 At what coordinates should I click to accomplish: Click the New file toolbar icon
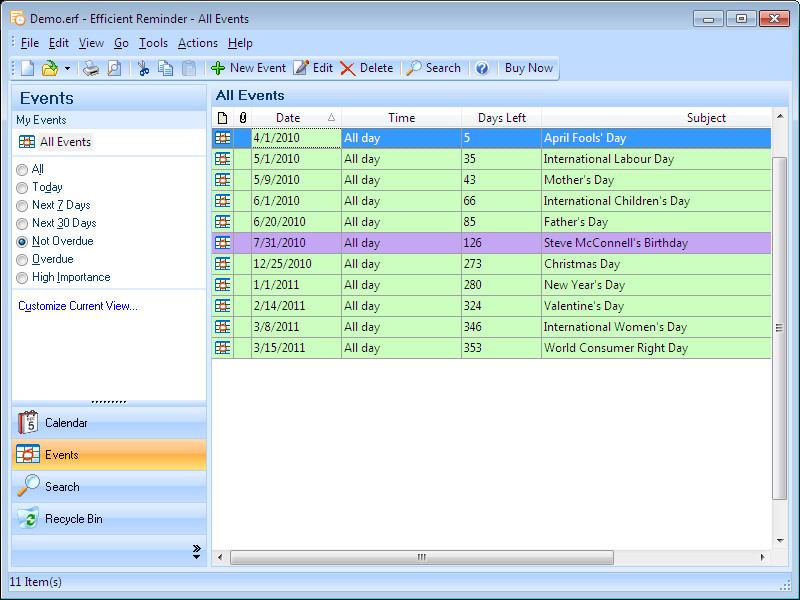[x=28, y=68]
